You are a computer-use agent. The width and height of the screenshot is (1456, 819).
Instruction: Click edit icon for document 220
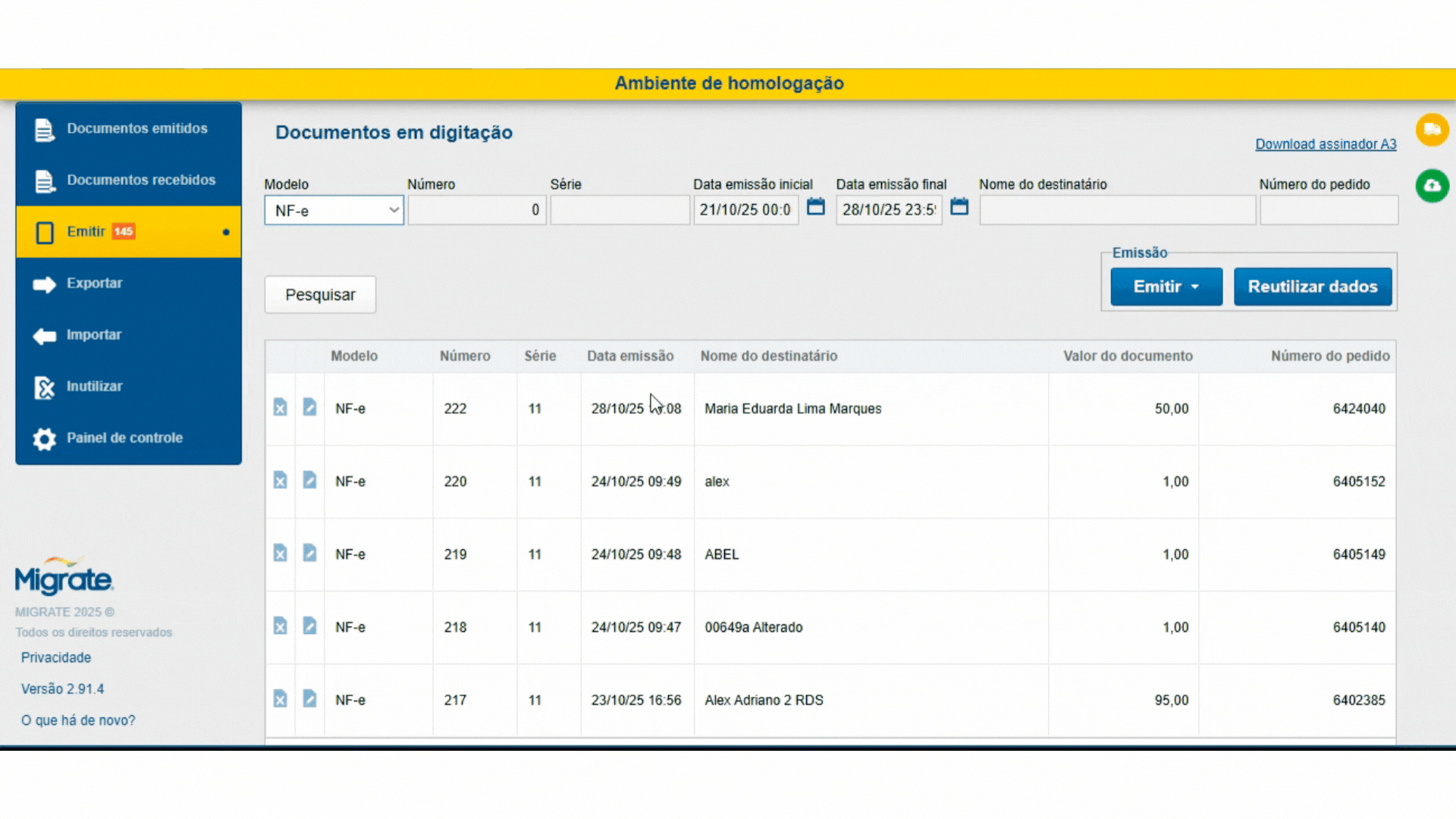[x=309, y=481]
